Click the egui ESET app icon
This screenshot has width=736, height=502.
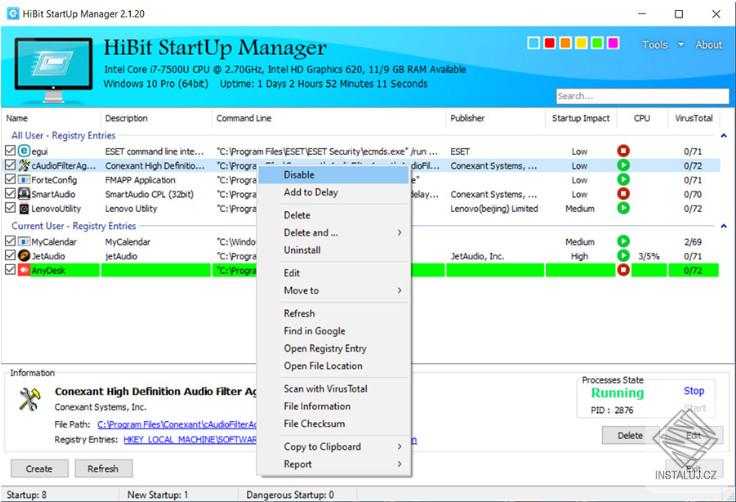point(24,151)
